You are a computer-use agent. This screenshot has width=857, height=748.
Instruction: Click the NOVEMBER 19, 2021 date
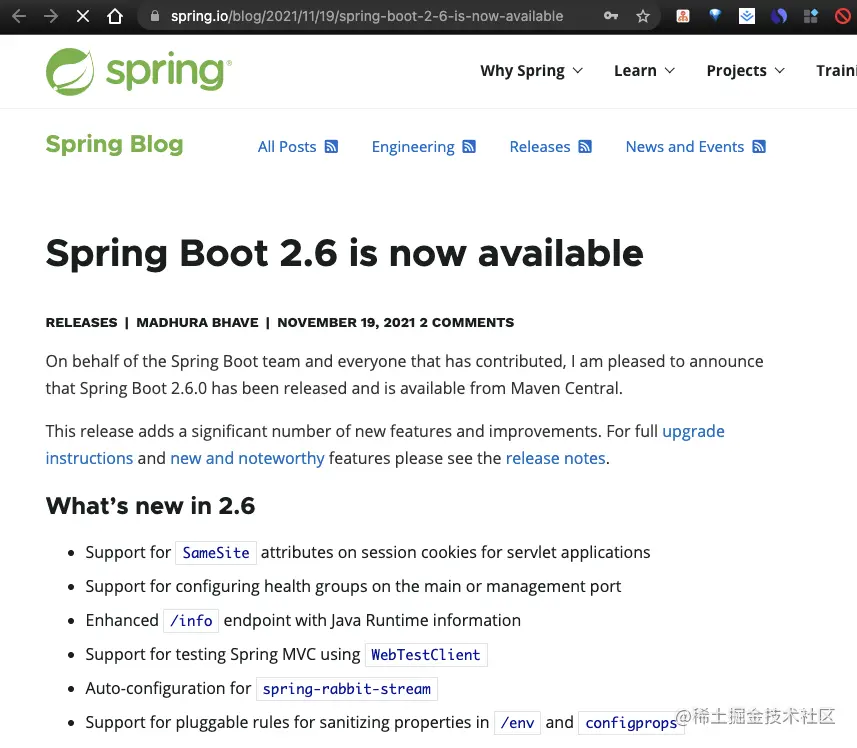click(347, 322)
